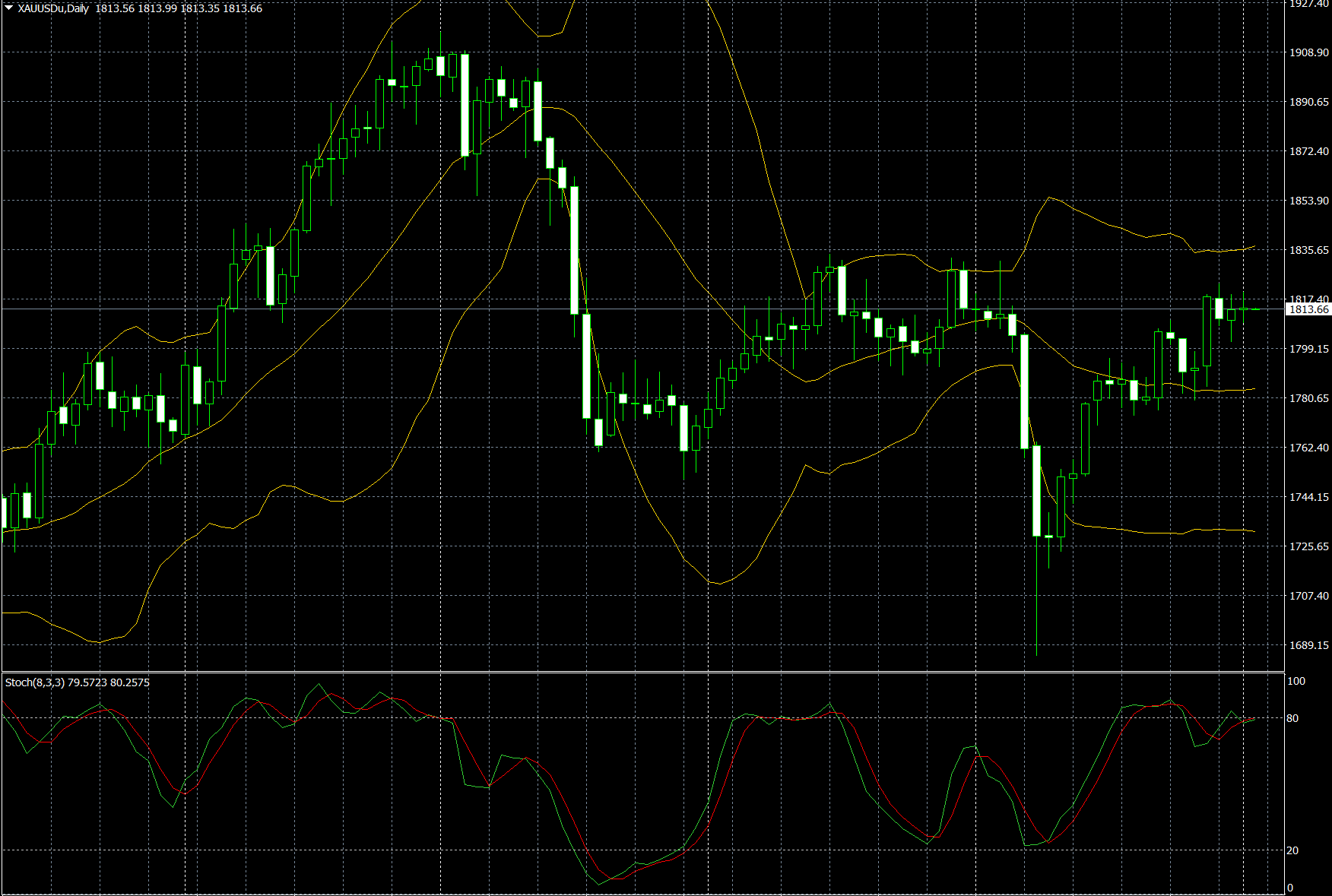
Task: Click the stochastic 80 level label
Action: 1292,718
